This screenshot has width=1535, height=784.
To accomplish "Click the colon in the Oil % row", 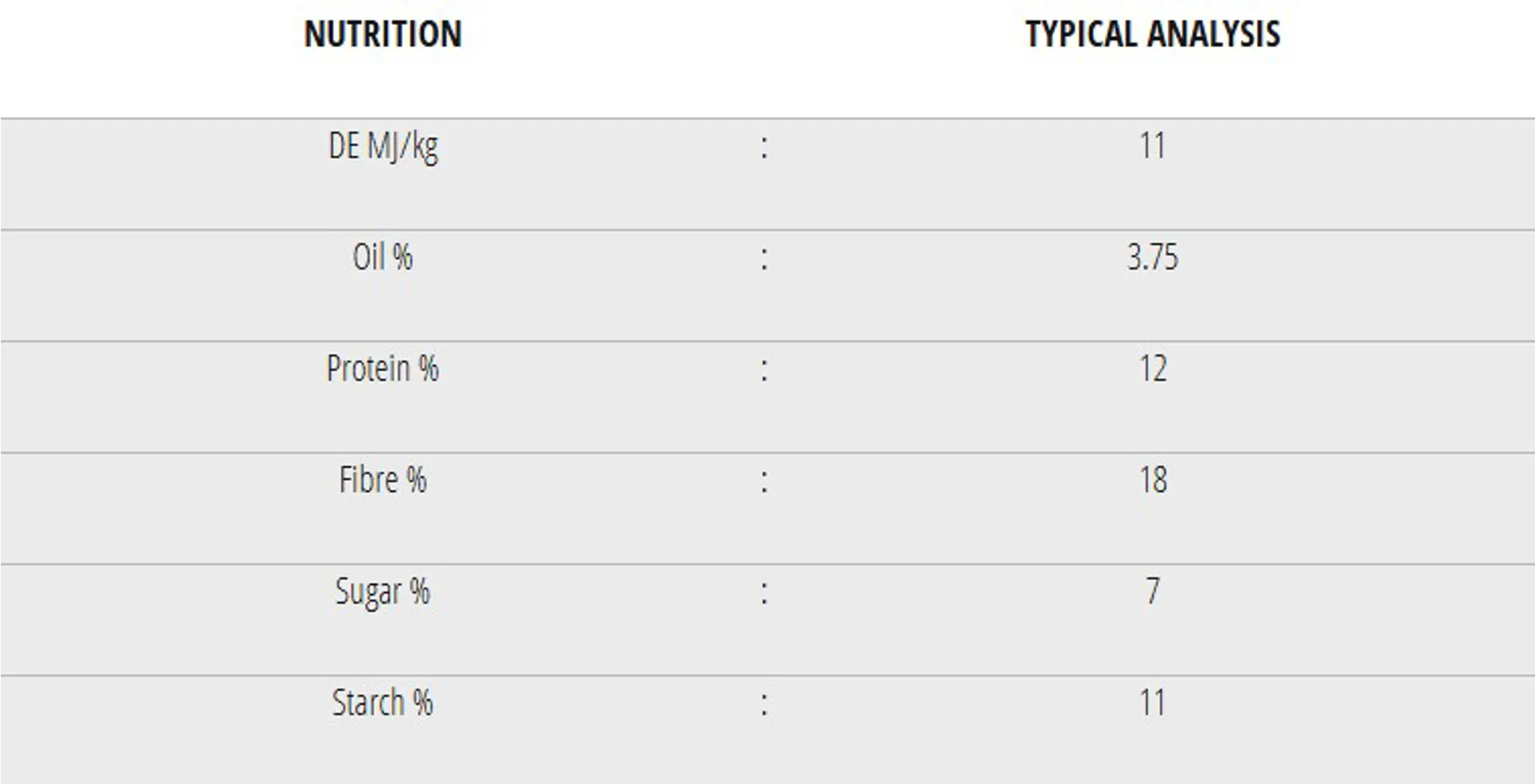I will [764, 258].
